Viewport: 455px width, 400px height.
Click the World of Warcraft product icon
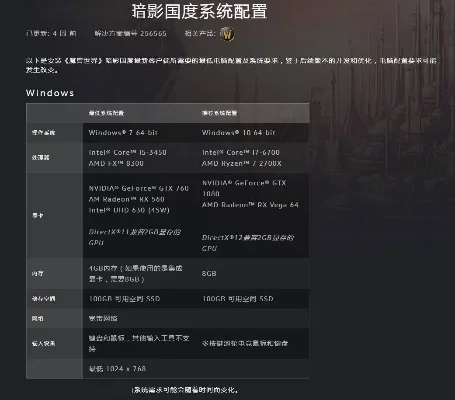click(228, 34)
